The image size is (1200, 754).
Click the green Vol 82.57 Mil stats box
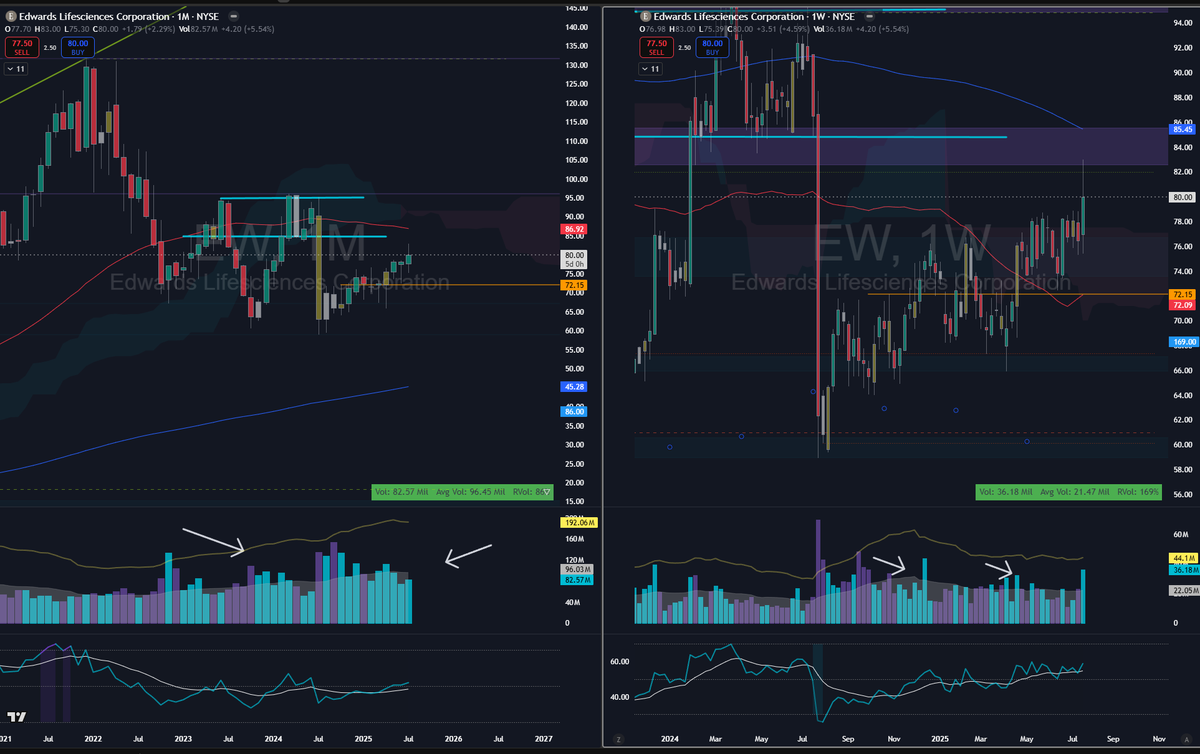(x=462, y=492)
